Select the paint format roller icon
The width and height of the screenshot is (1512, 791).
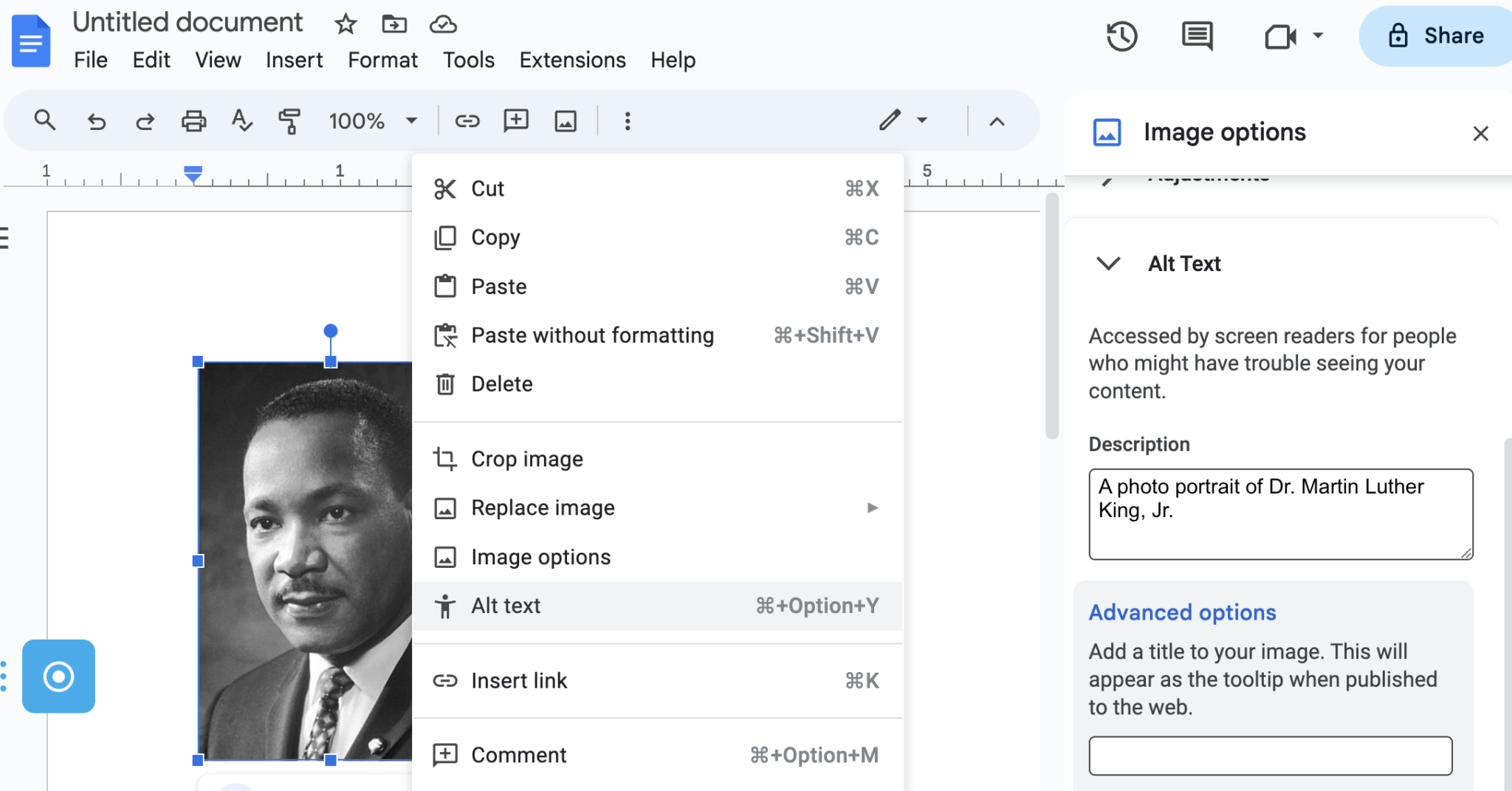(x=289, y=121)
